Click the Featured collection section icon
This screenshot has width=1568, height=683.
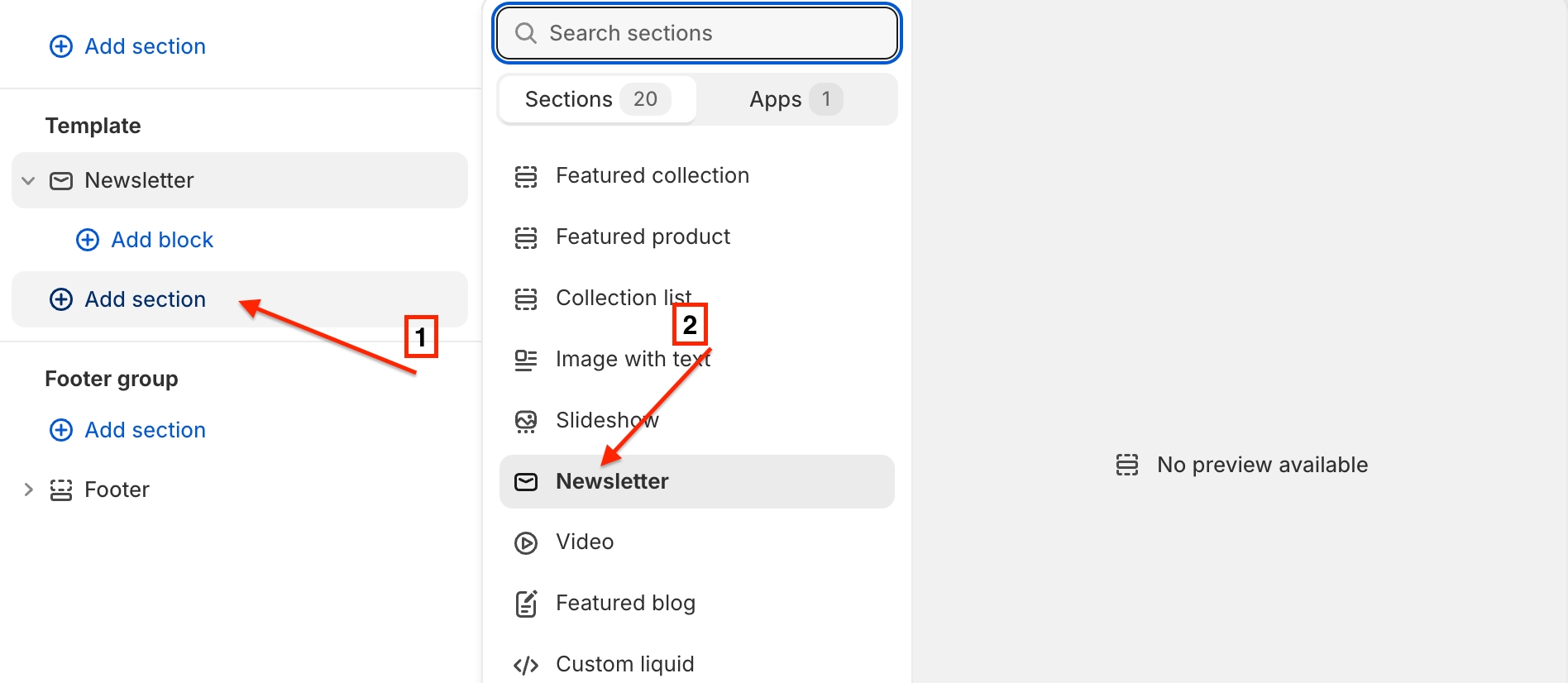pyautogui.click(x=526, y=176)
